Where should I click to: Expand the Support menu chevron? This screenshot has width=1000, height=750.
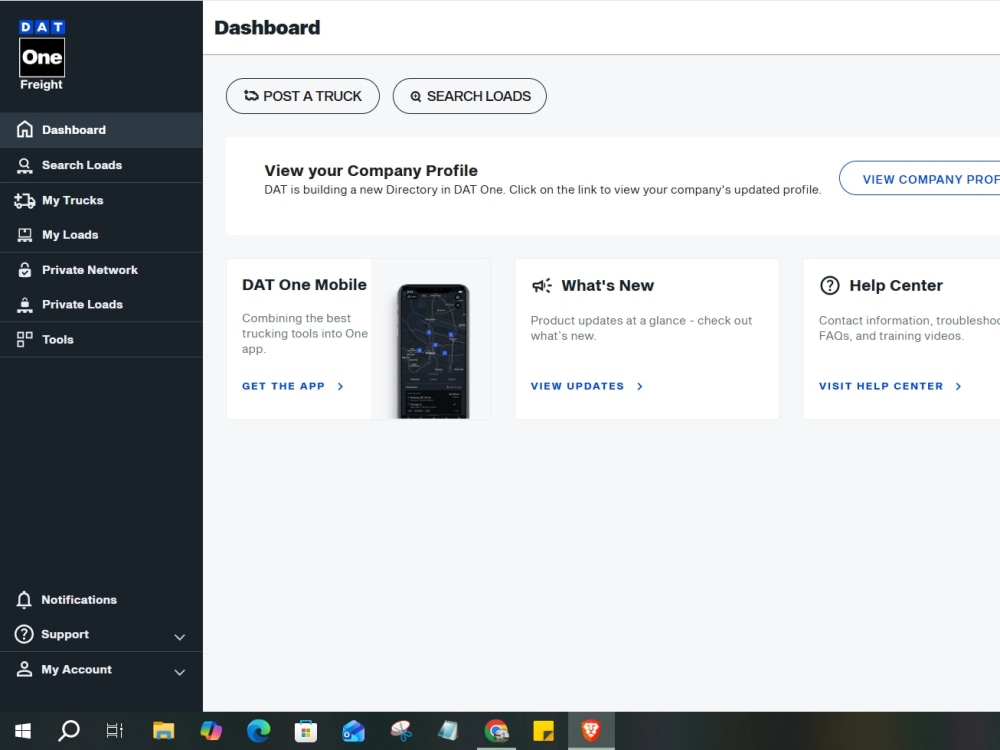click(180, 636)
